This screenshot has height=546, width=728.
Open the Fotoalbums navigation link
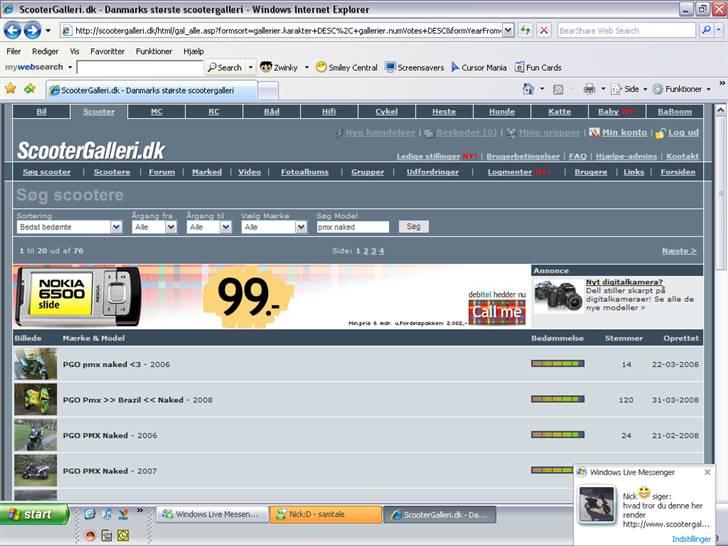click(304, 172)
